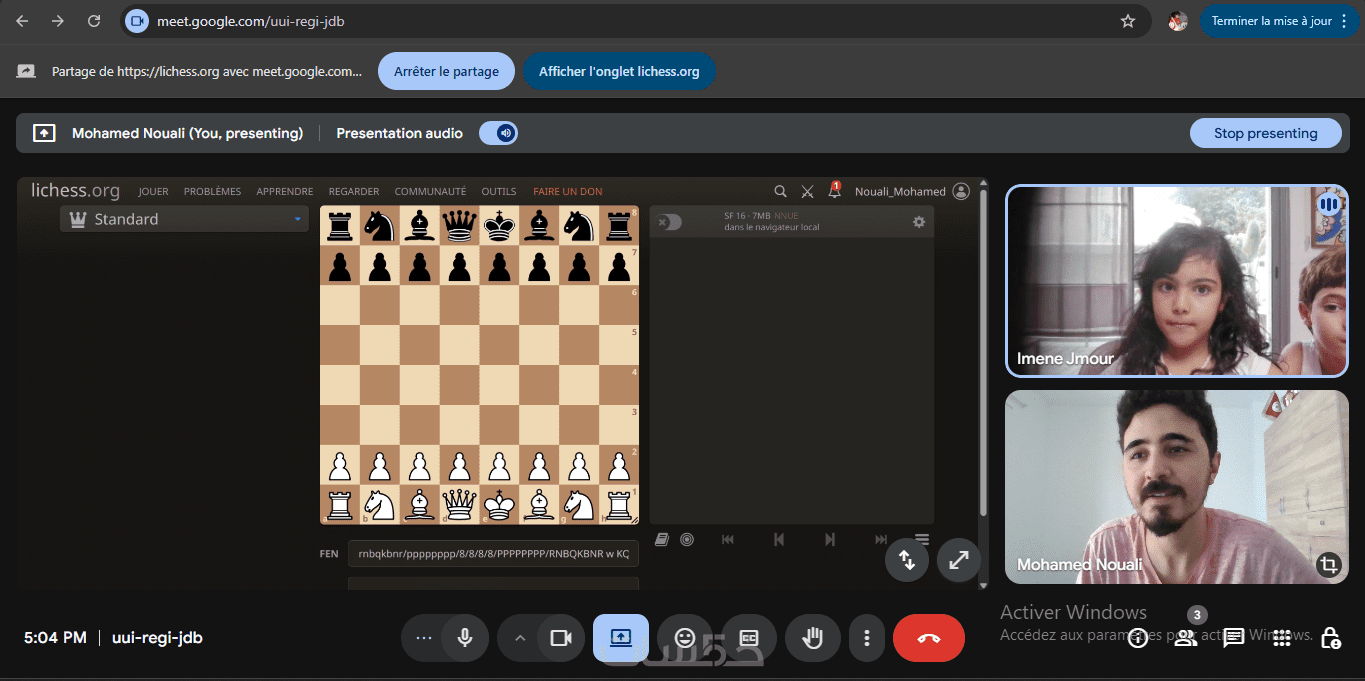
Task: Click the white pawn on e2
Action: [499, 465]
